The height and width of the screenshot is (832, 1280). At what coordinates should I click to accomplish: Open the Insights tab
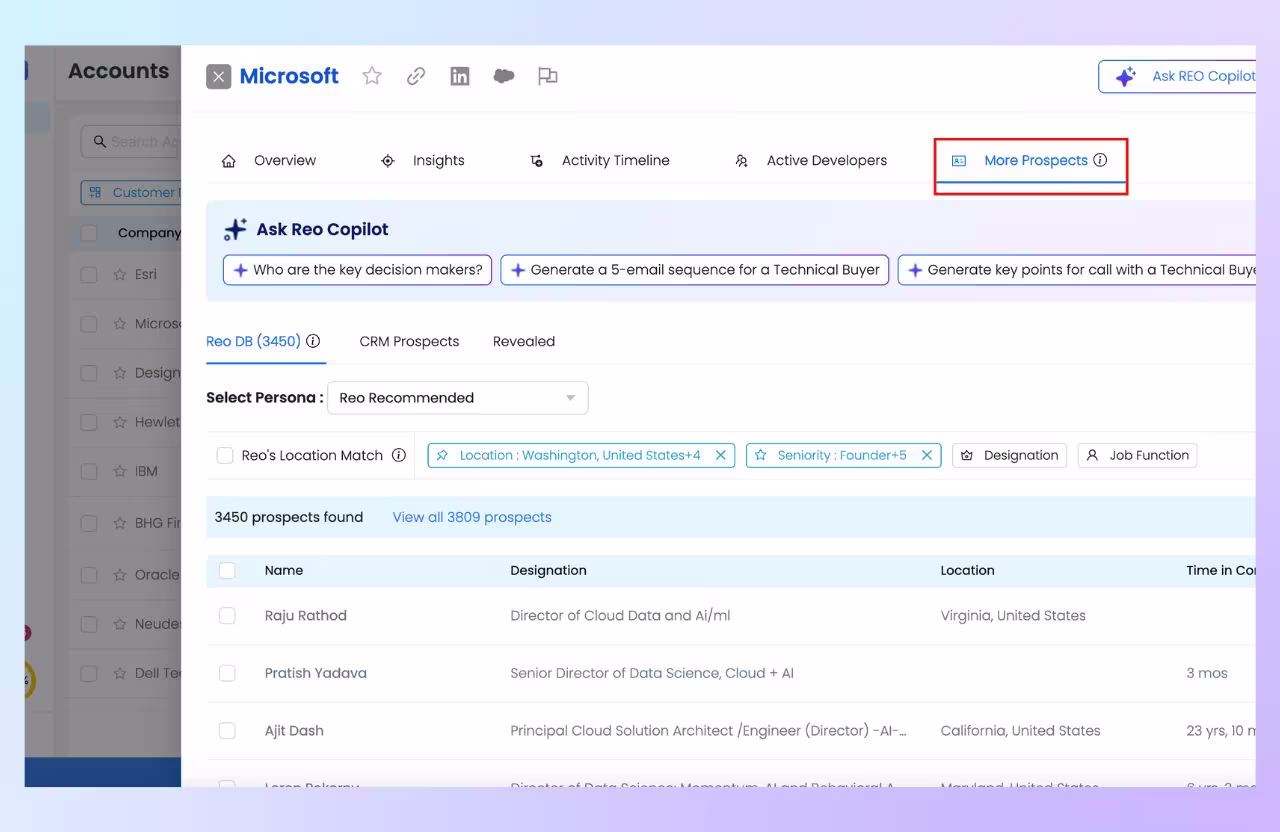[x=423, y=160]
